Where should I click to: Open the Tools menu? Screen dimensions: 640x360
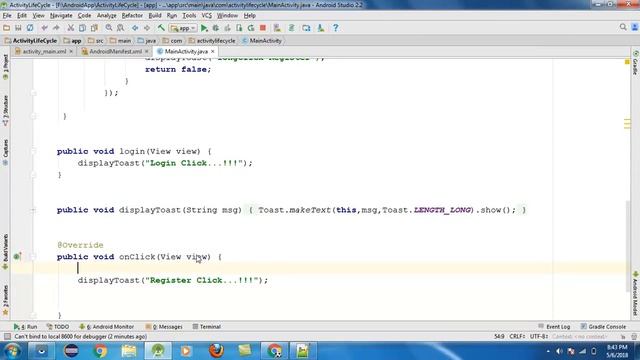click(189, 16)
